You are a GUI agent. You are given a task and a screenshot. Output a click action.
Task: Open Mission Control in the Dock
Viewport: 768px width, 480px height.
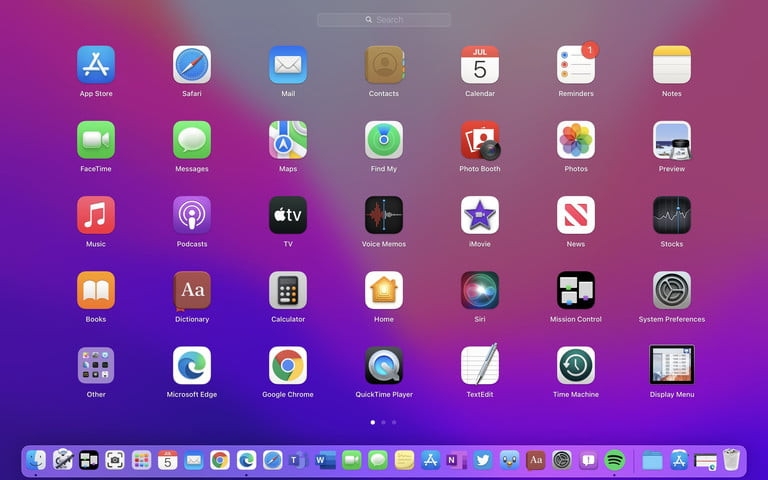[x=89, y=460]
